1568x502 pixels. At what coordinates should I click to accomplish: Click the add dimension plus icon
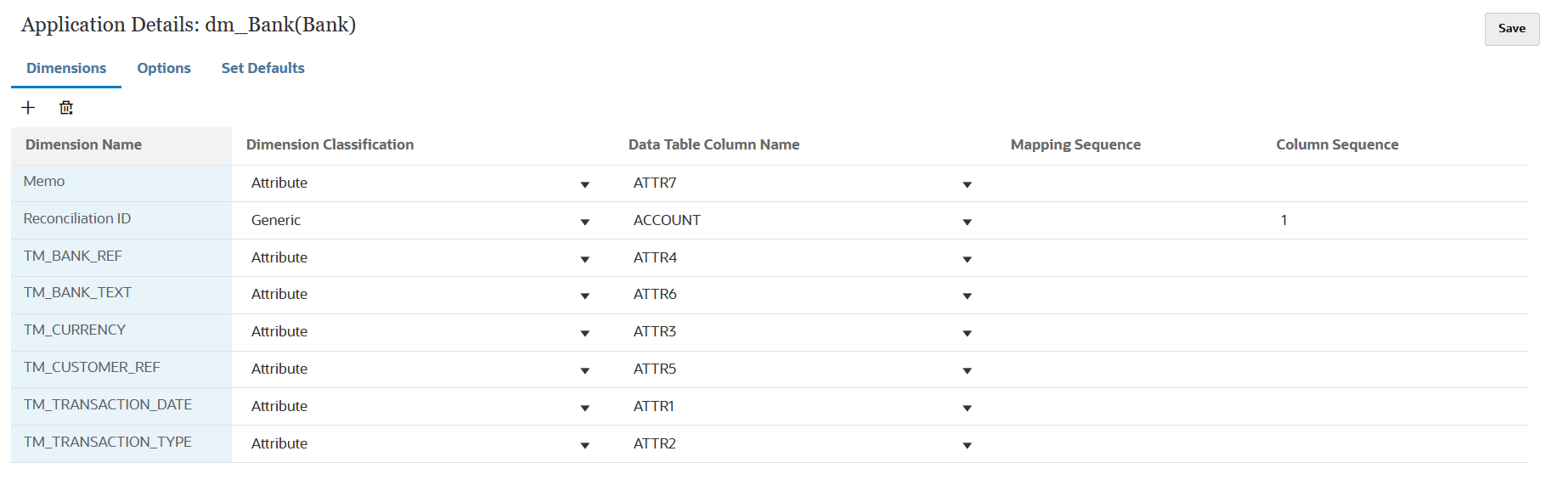click(x=28, y=107)
